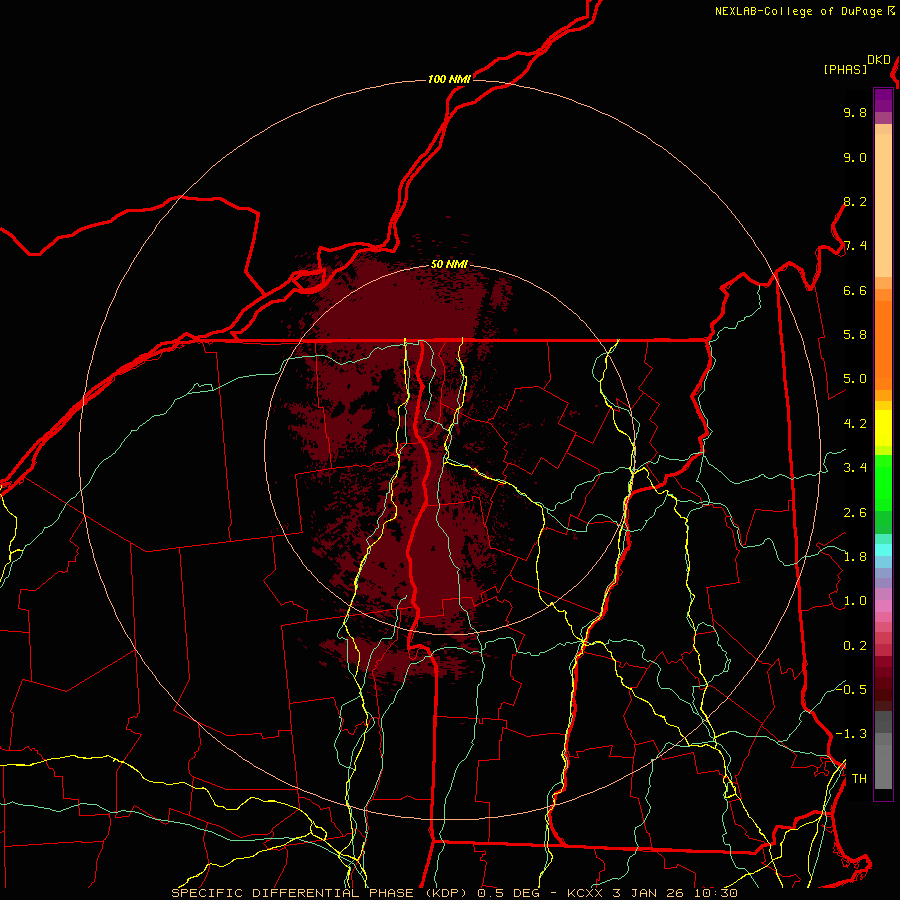Select the 5.8 scale value
The height and width of the screenshot is (900, 900).
855,335
